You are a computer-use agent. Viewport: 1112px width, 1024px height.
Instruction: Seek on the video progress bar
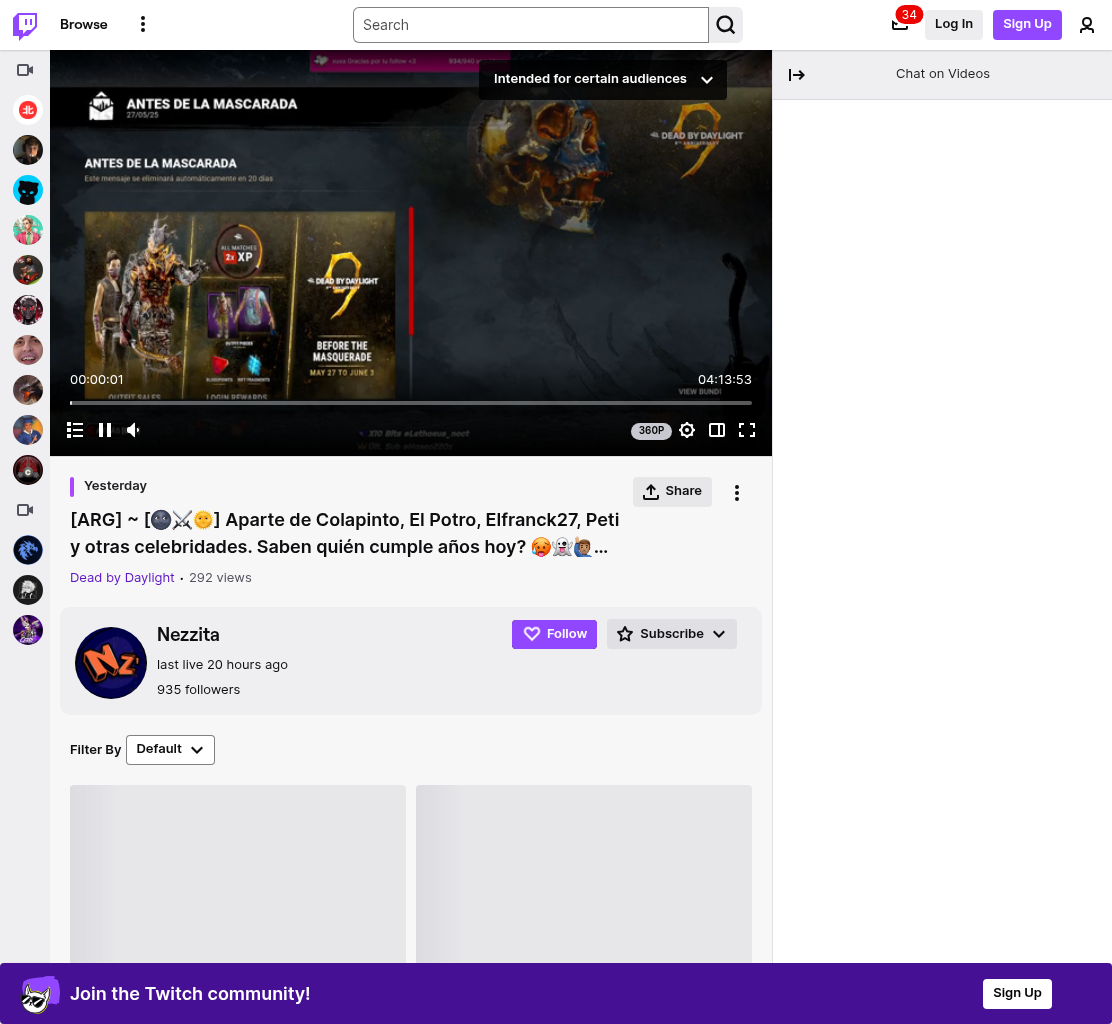click(411, 403)
